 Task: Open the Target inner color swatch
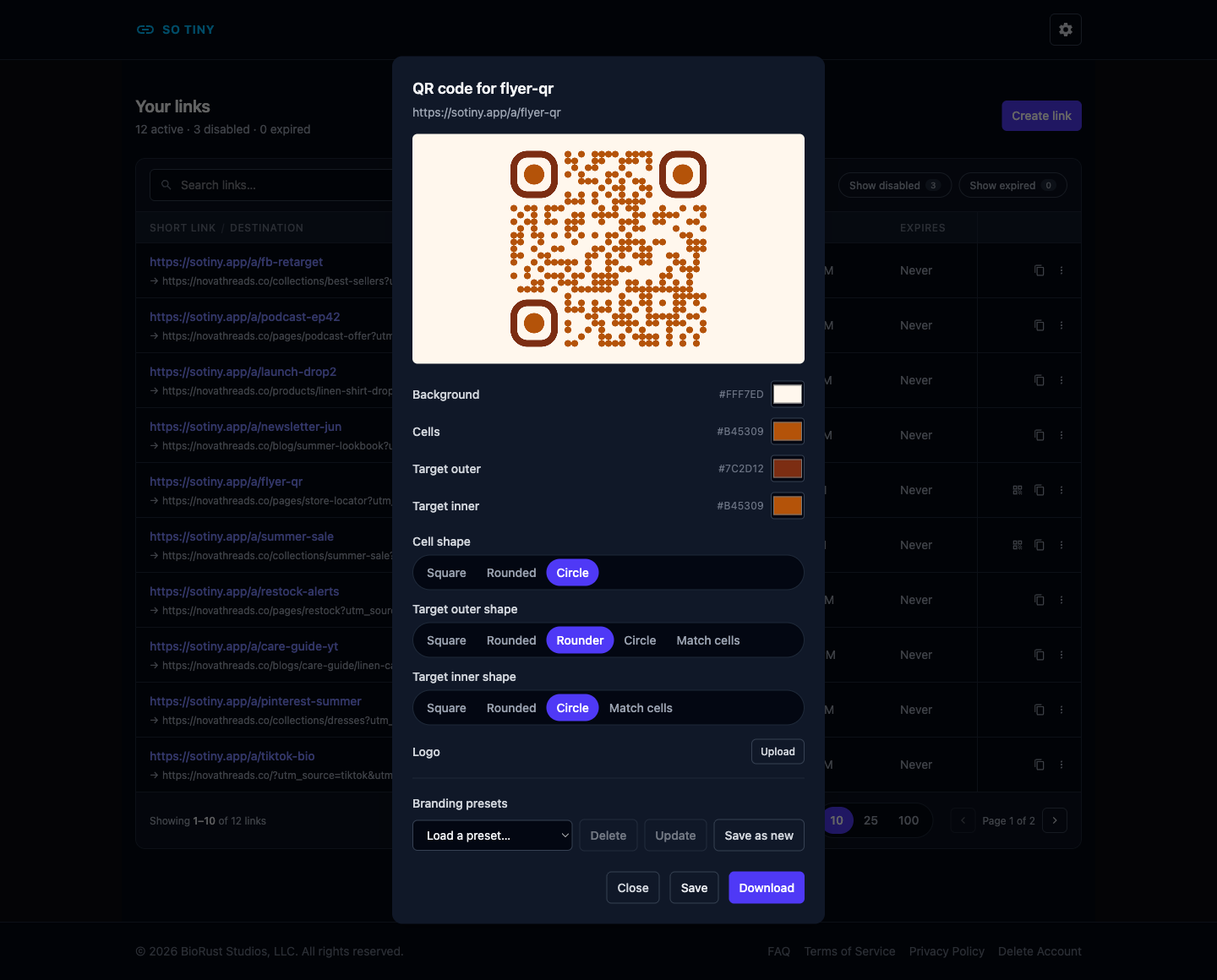[x=788, y=506]
